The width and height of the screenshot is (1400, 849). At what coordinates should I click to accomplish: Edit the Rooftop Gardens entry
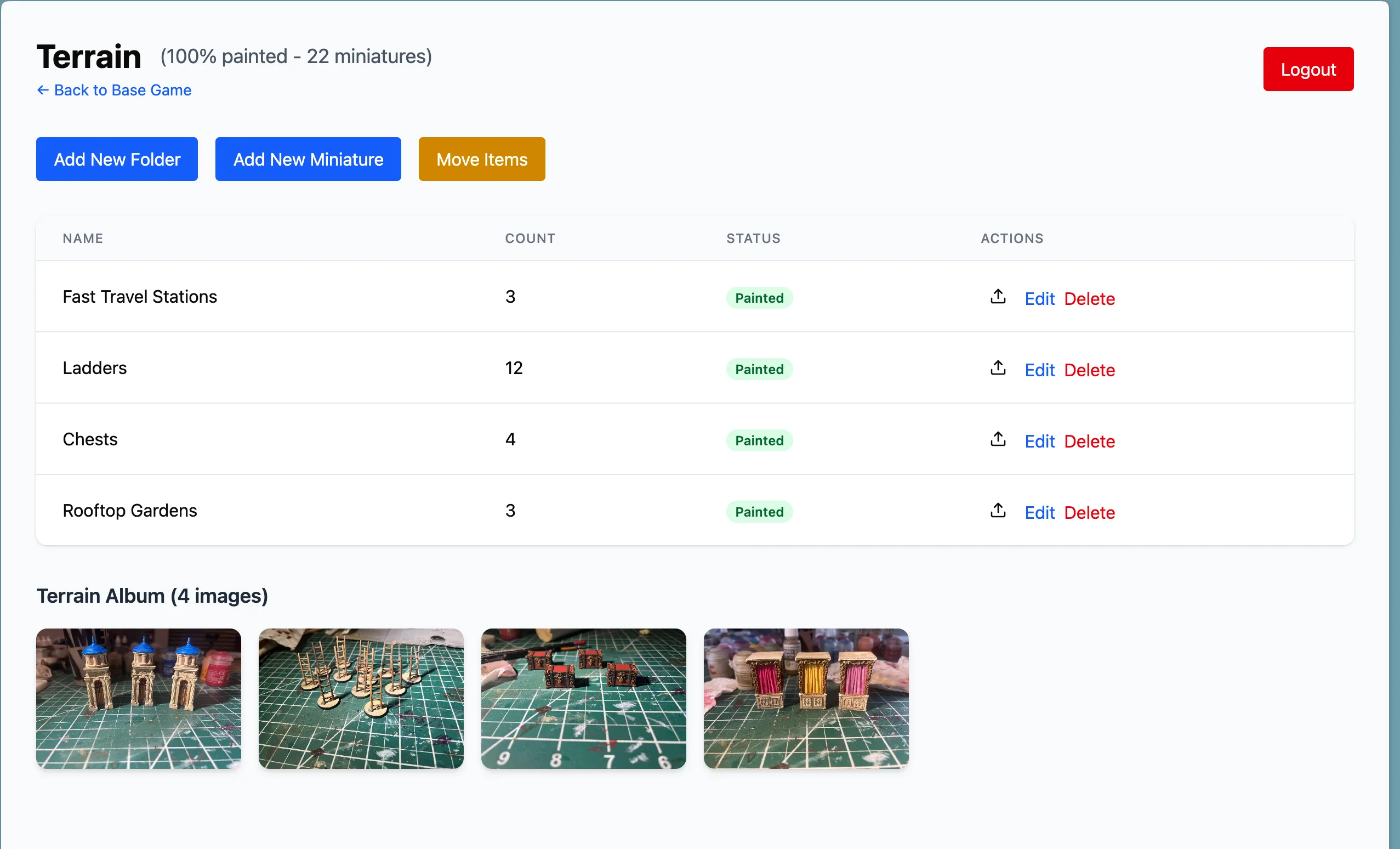pyautogui.click(x=1039, y=512)
